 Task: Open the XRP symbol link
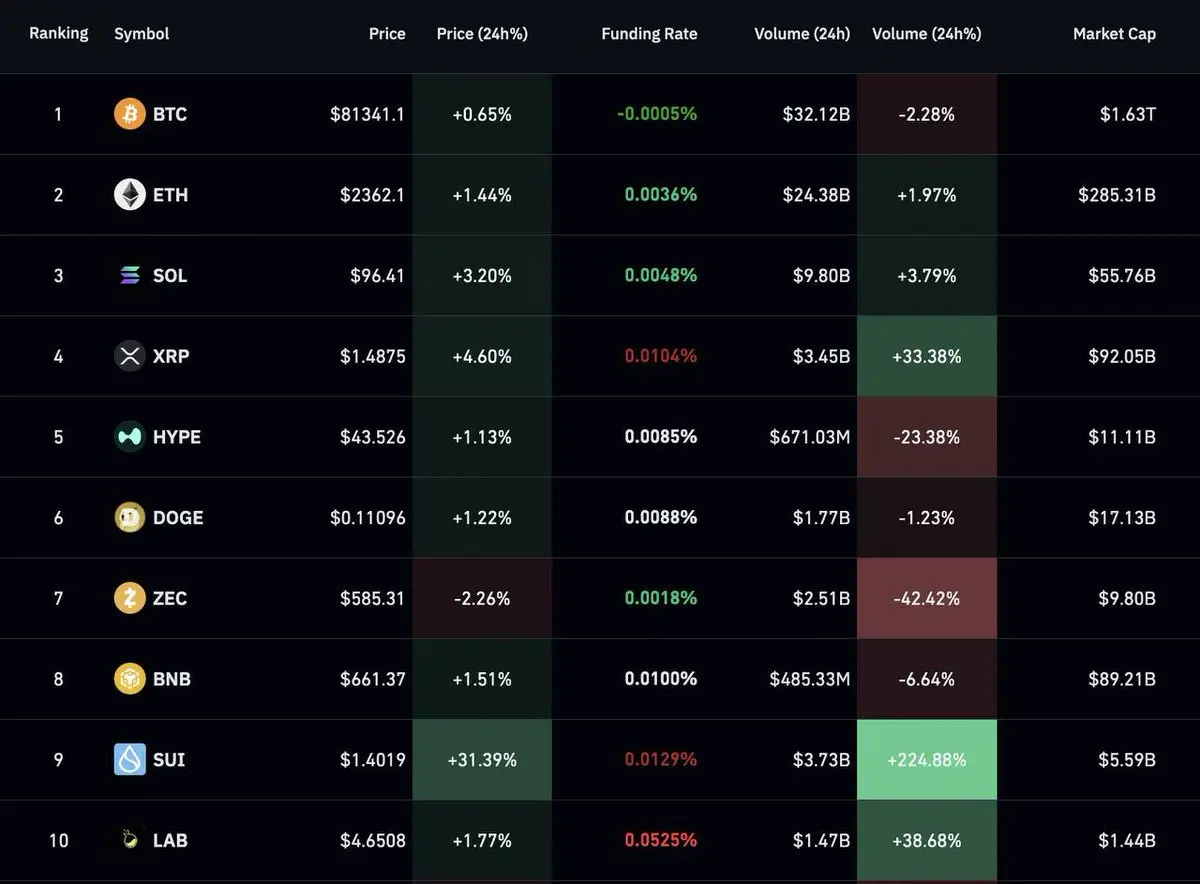point(171,356)
